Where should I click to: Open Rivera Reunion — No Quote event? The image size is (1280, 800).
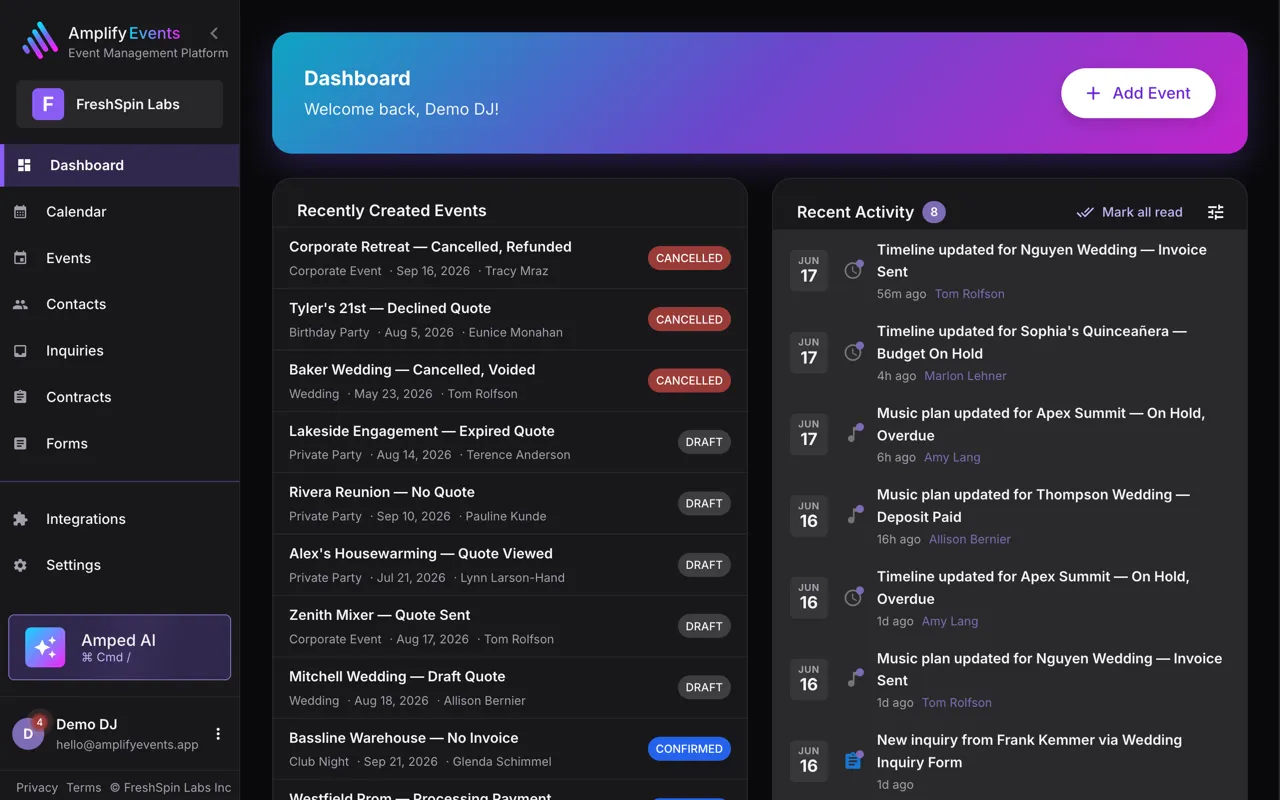pyautogui.click(x=510, y=503)
